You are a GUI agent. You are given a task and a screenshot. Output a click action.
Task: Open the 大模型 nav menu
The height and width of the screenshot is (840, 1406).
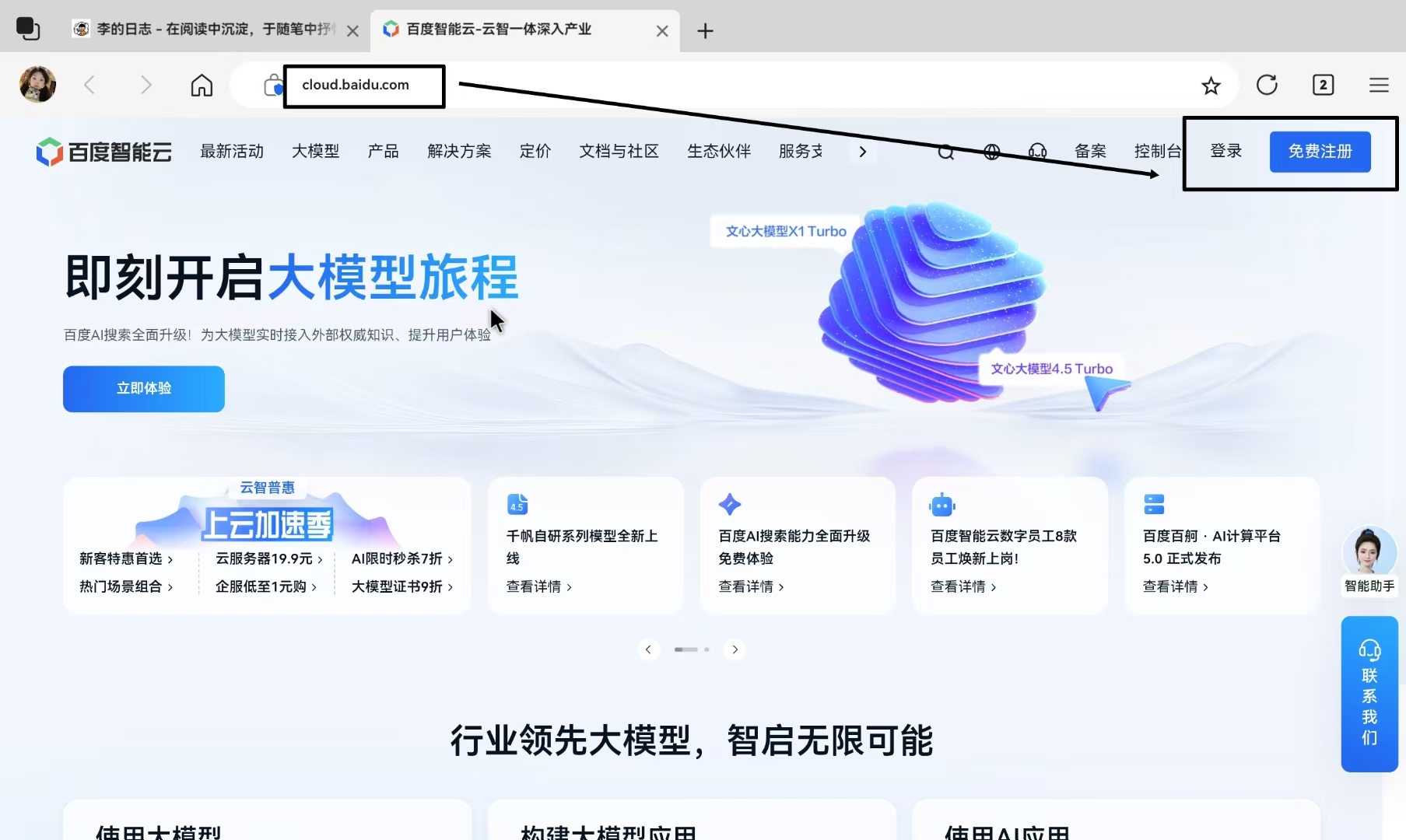[315, 151]
